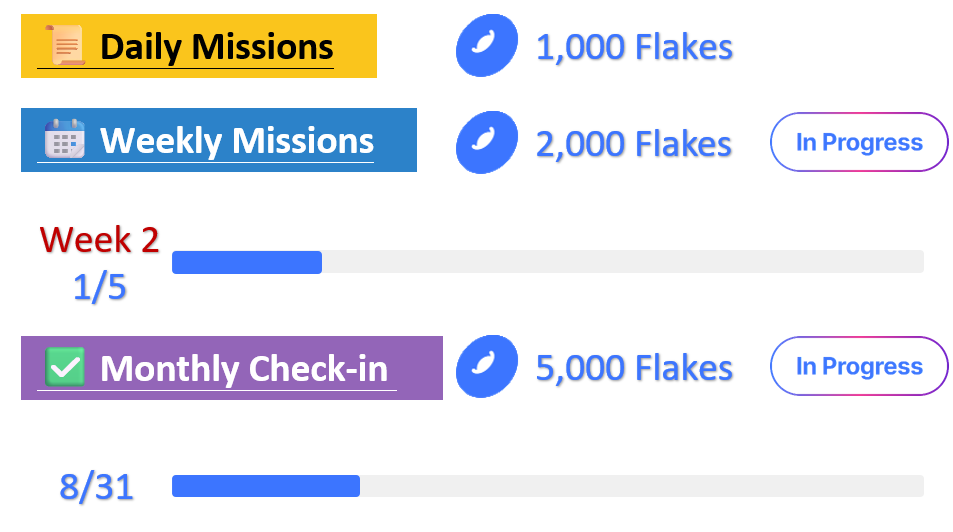Click the 1/5 weekly progress count
Screen dimensions: 953x532
point(99,288)
